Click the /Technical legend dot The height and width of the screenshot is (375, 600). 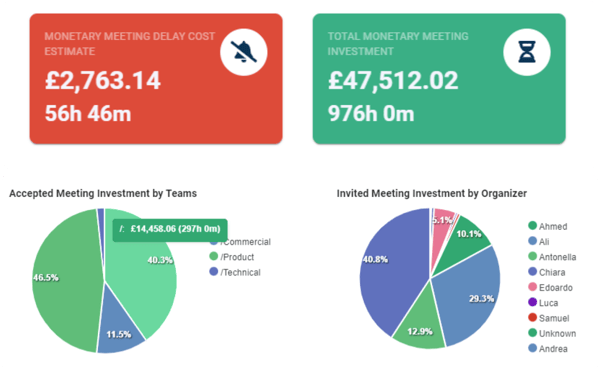(x=214, y=271)
